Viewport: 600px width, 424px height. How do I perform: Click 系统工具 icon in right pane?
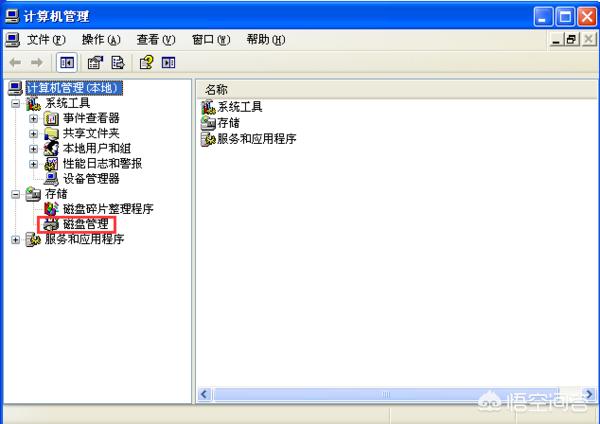tap(209, 107)
